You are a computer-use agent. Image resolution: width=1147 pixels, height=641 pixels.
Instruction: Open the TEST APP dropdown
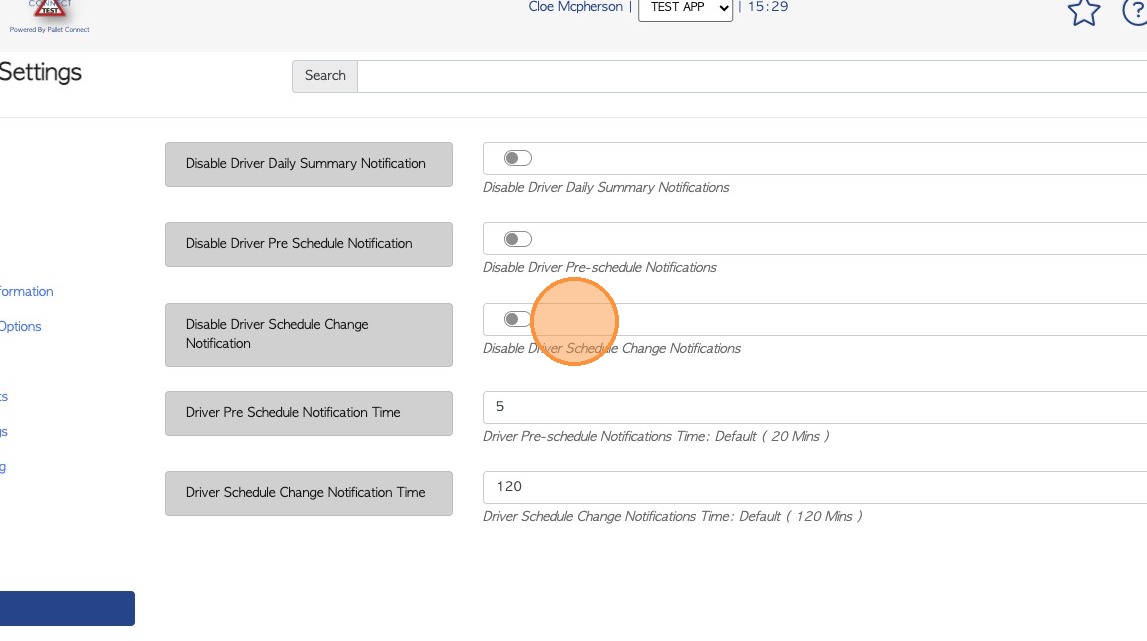pyautogui.click(x=685, y=7)
